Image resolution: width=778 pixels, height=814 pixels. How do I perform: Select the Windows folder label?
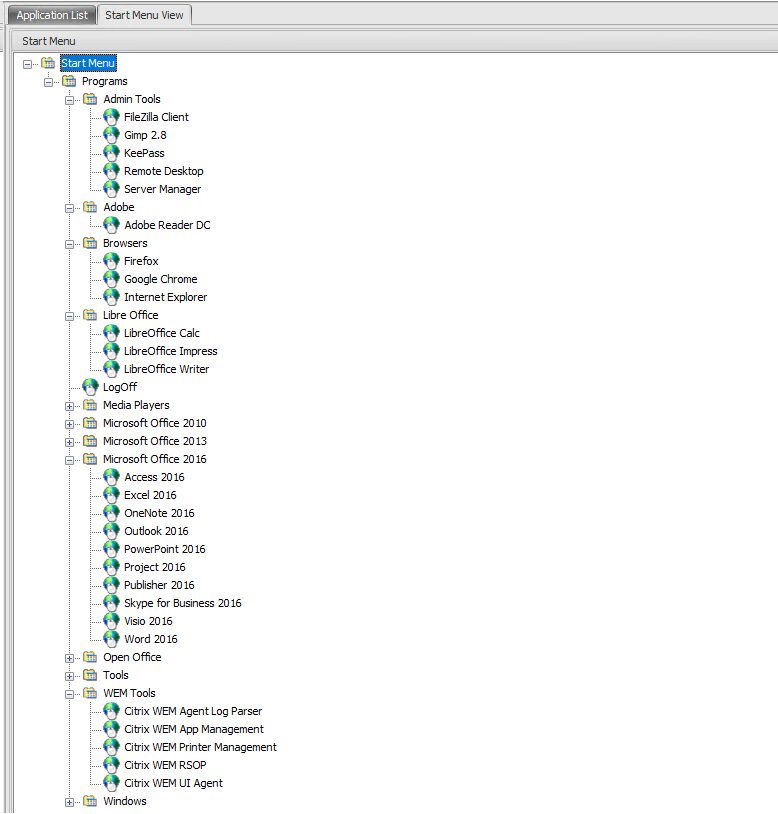tap(125, 801)
